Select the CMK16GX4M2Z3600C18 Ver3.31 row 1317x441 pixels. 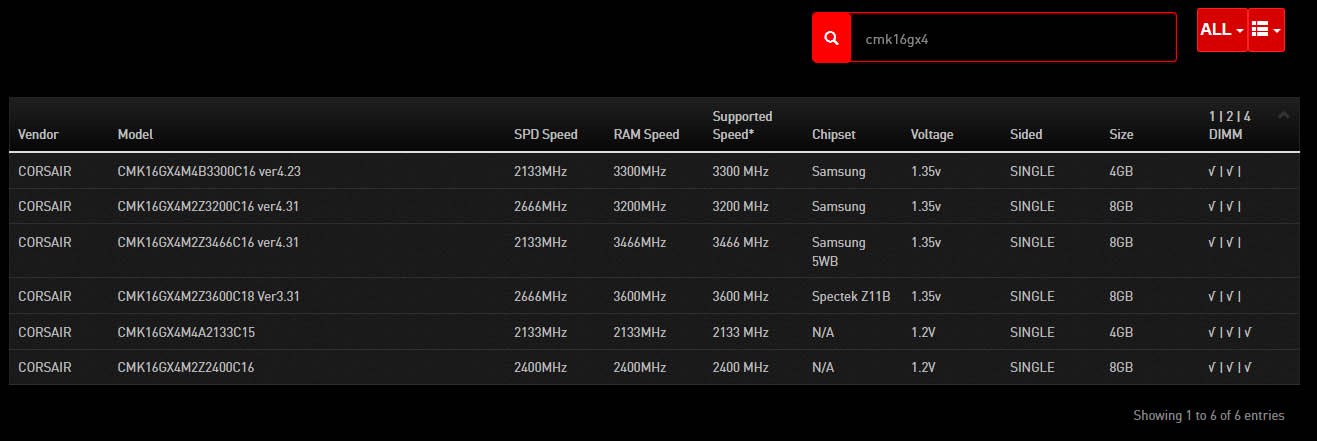click(654, 296)
